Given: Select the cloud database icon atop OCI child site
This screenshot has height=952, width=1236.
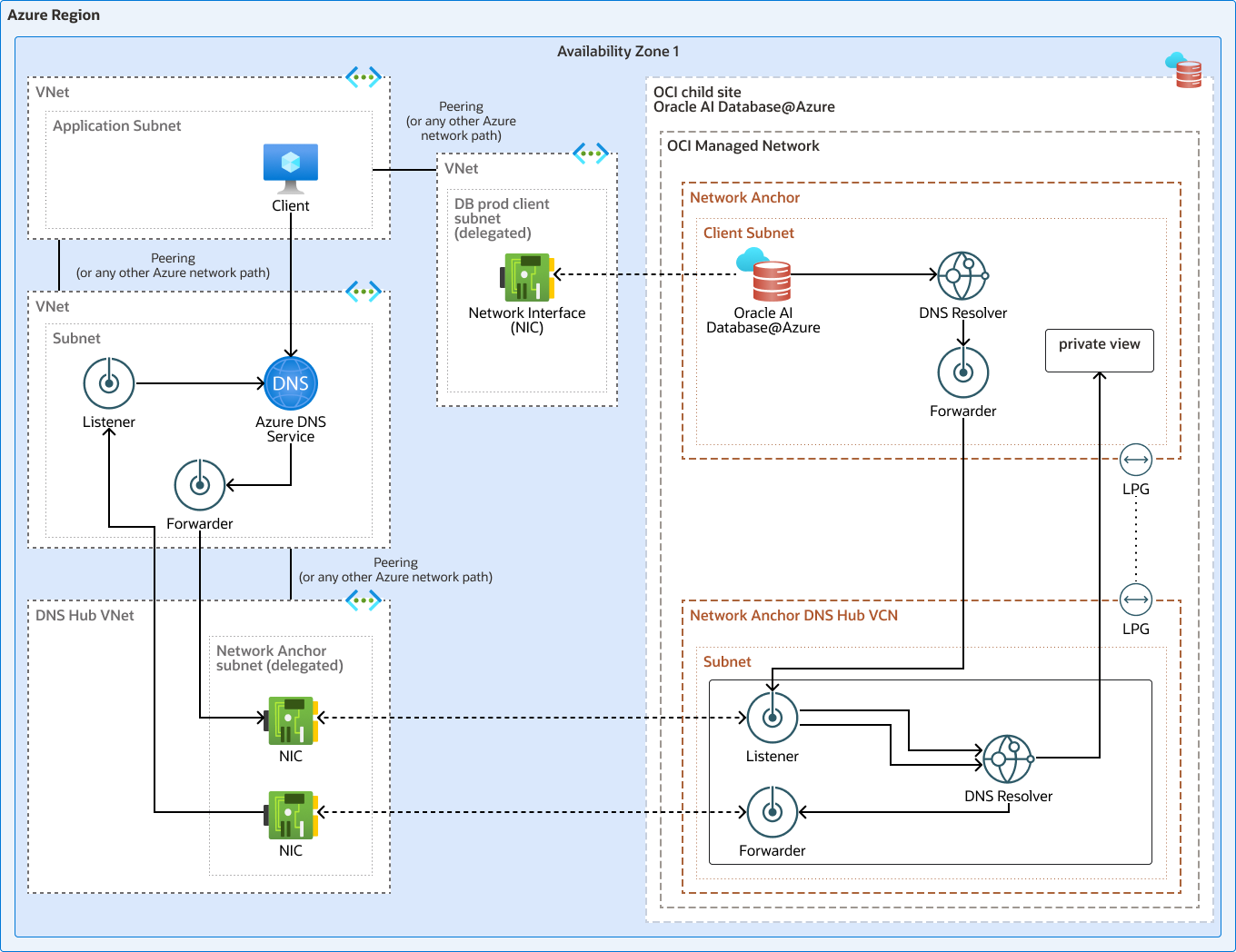Looking at the screenshot, I should [1184, 70].
